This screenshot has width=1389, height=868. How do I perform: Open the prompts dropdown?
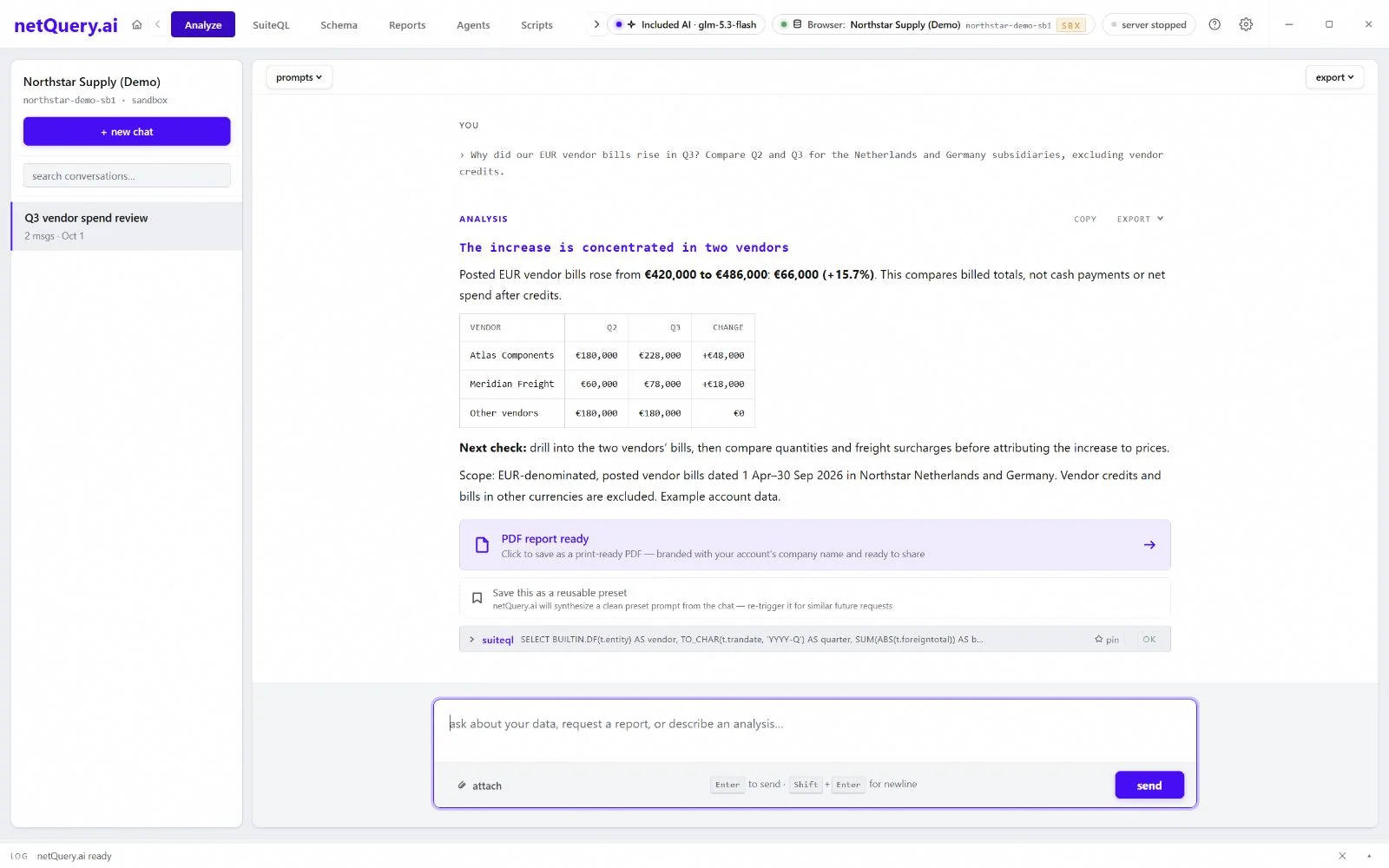pyautogui.click(x=299, y=77)
